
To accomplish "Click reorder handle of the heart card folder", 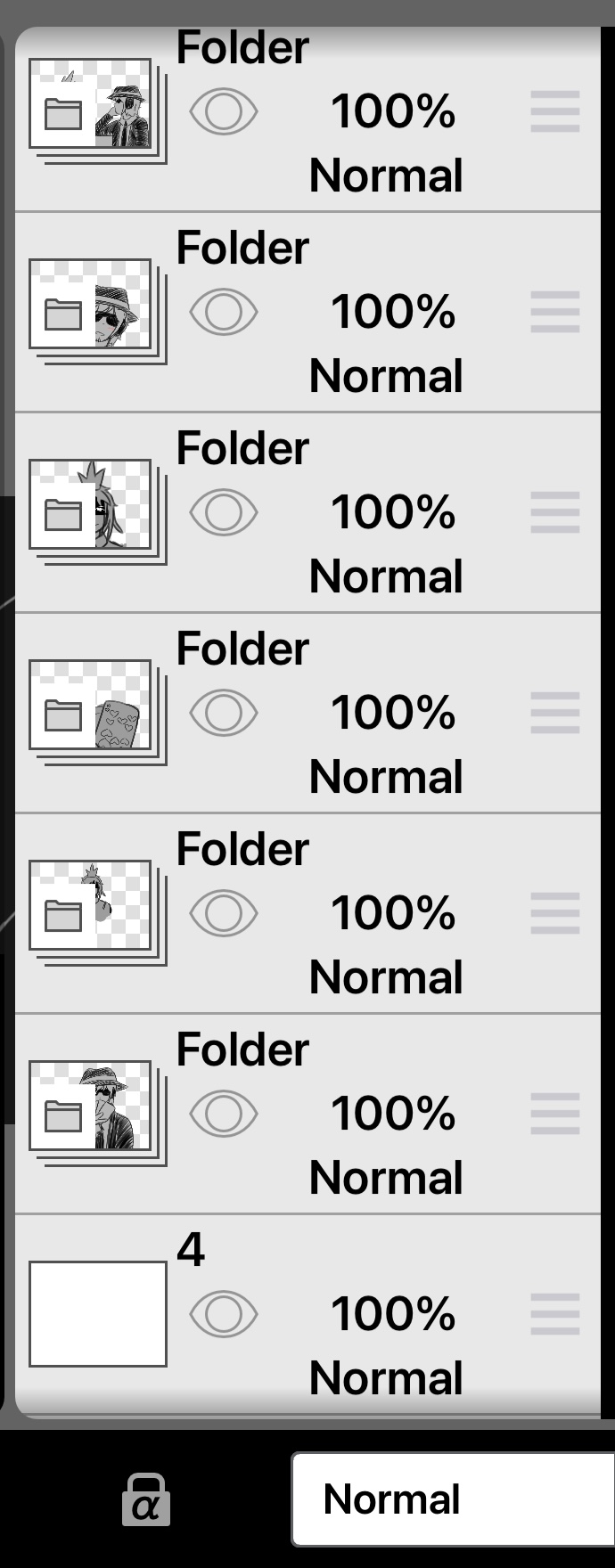I will (x=555, y=713).
